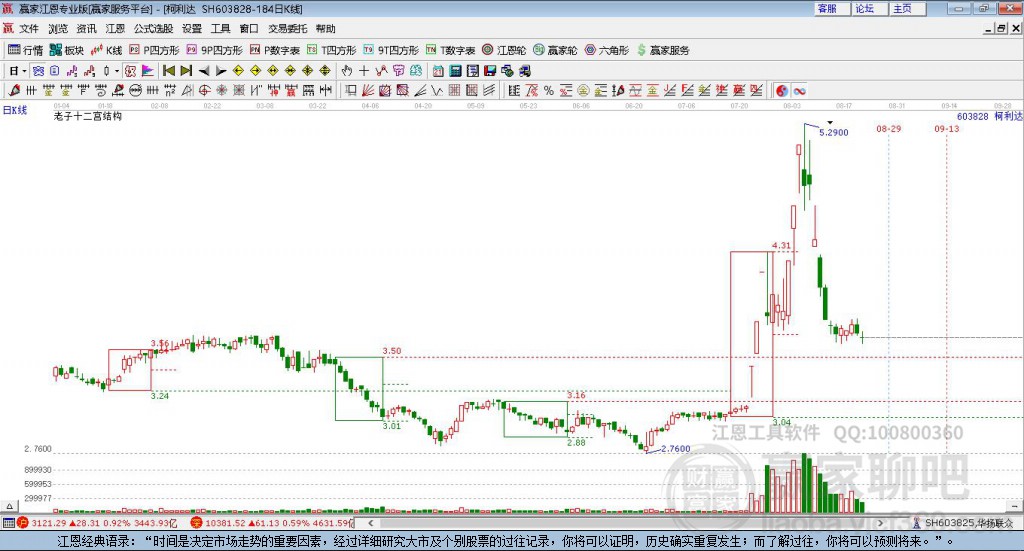Jump to first bar icon
This screenshot has width=1024, height=551.
pyautogui.click(x=168, y=71)
